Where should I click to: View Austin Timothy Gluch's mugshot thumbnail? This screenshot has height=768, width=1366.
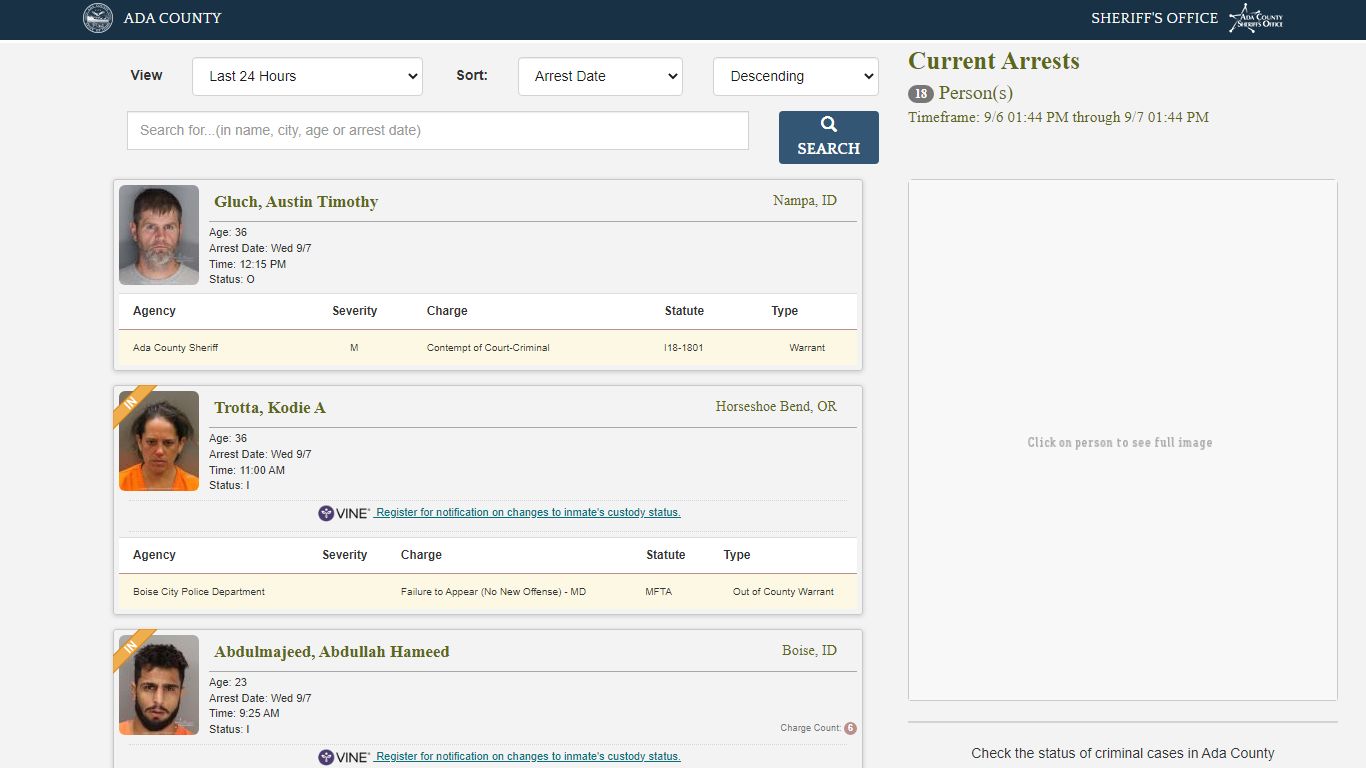click(159, 235)
